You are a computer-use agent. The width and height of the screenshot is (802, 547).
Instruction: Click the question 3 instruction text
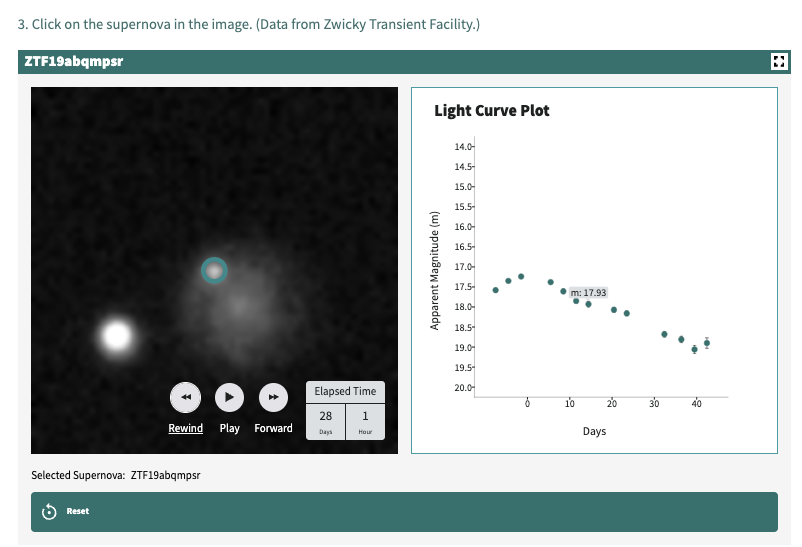(x=249, y=24)
